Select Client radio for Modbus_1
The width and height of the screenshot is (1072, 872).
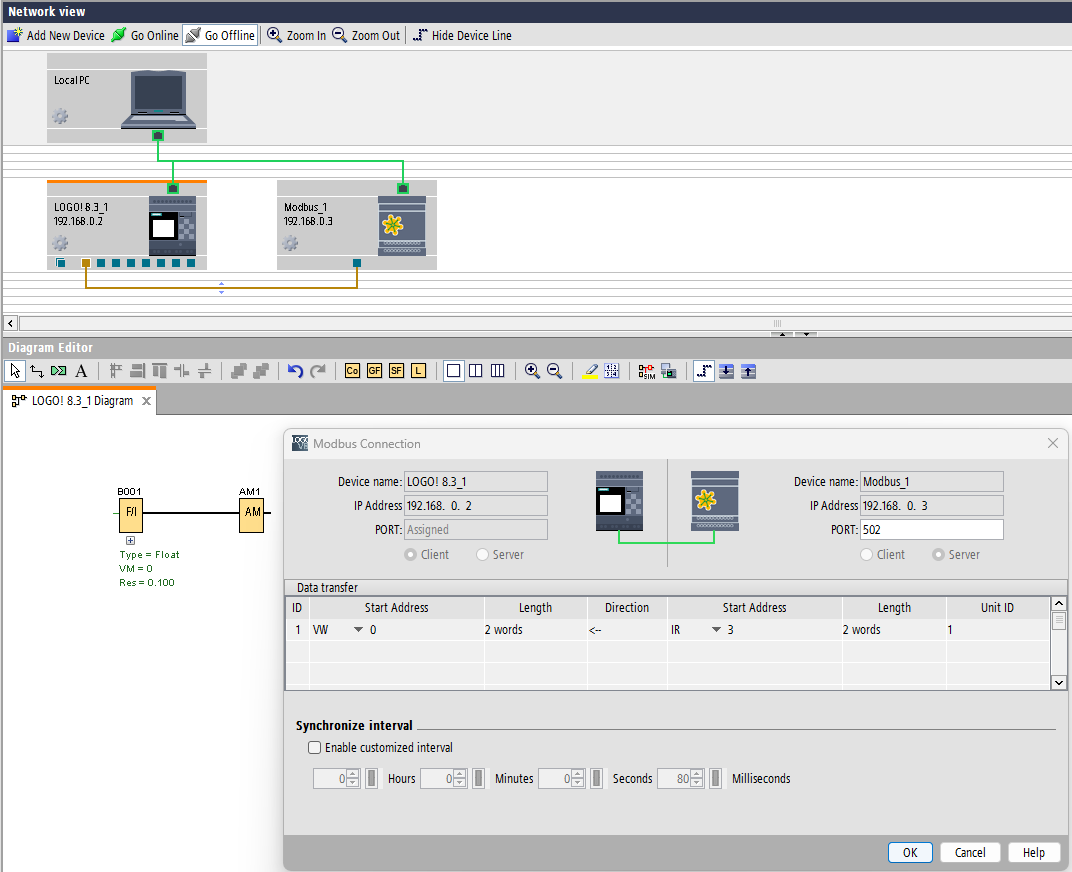tap(866, 555)
